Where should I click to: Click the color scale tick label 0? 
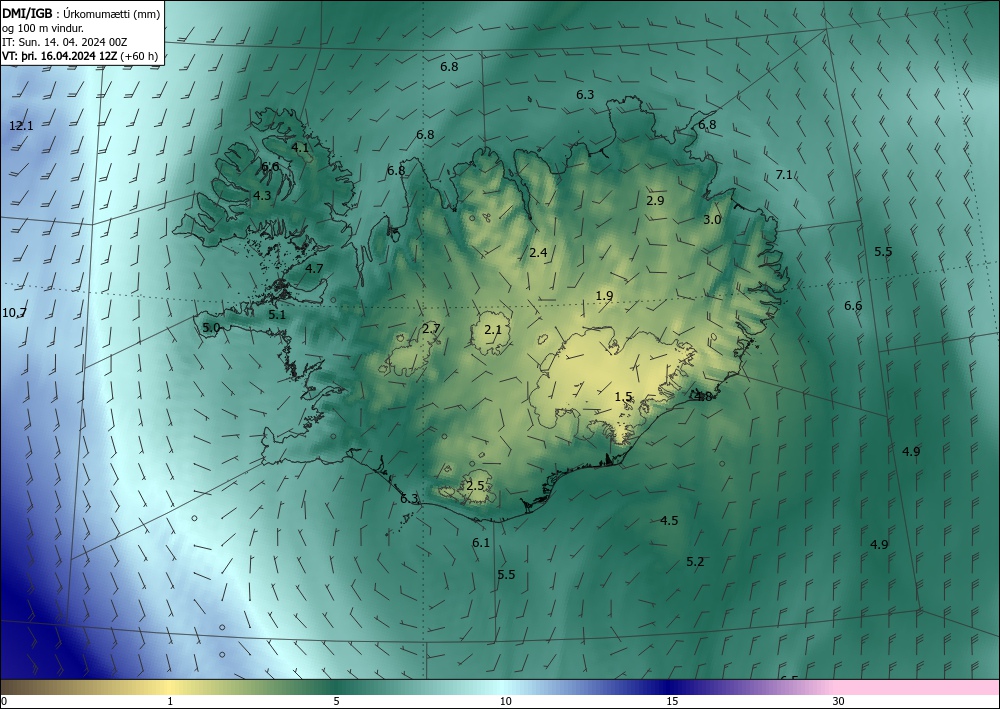click(x=4, y=702)
